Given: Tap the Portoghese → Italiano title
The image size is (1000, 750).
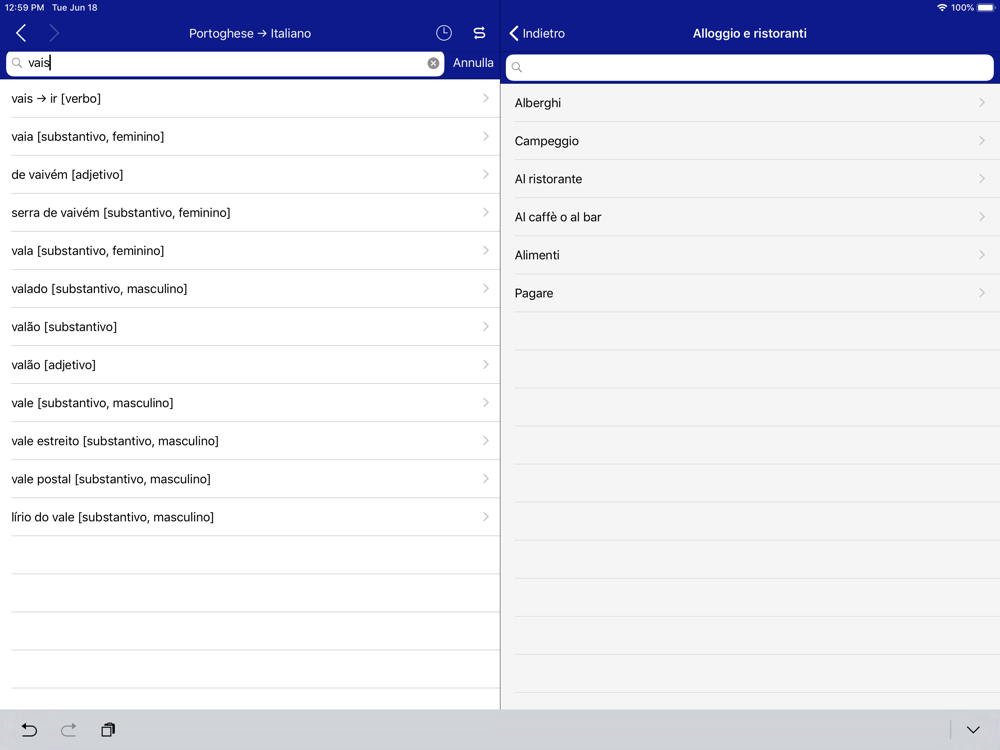Looking at the screenshot, I should coord(250,33).
